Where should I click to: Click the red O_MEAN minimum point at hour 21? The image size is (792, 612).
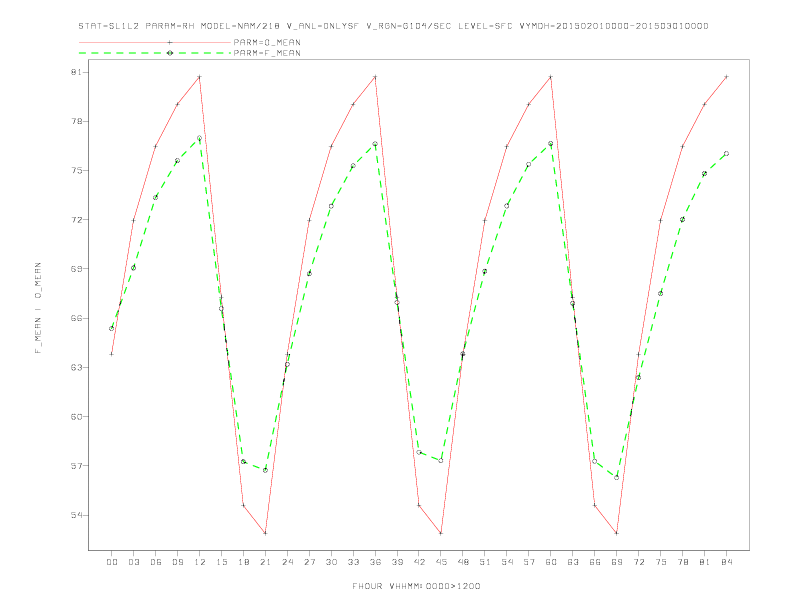click(265, 533)
